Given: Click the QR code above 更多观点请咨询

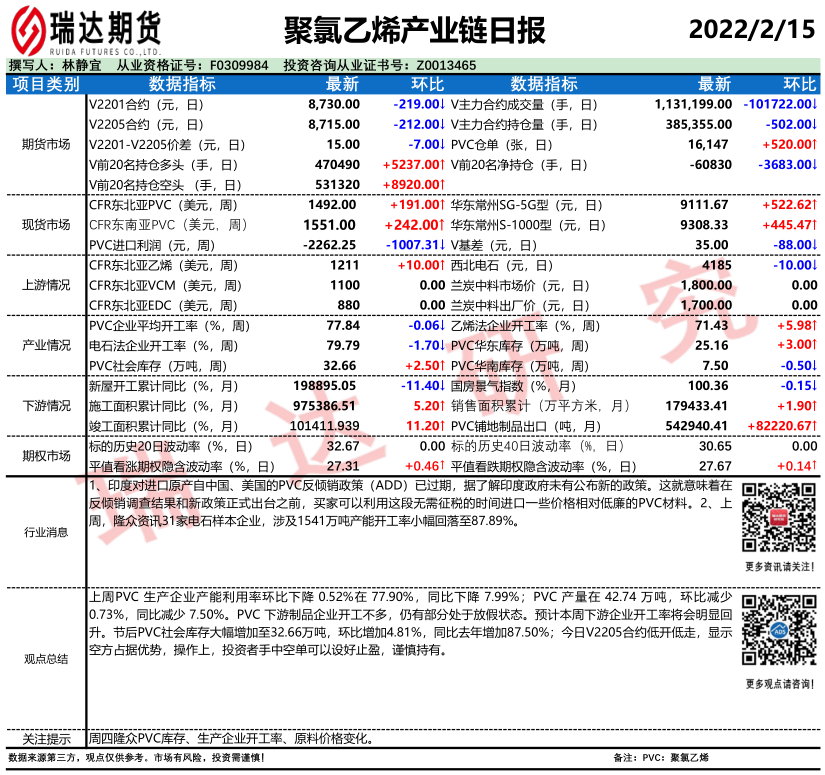Looking at the screenshot, I should click(775, 632).
